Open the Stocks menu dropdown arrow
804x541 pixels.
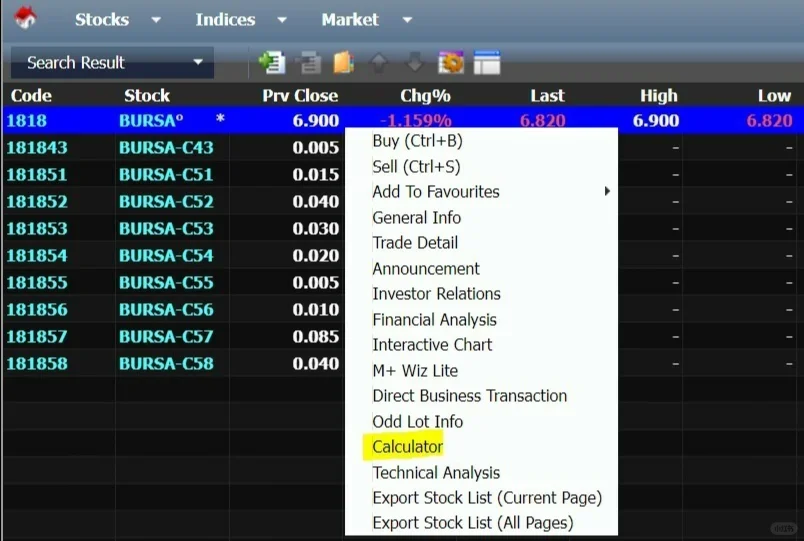coord(156,20)
